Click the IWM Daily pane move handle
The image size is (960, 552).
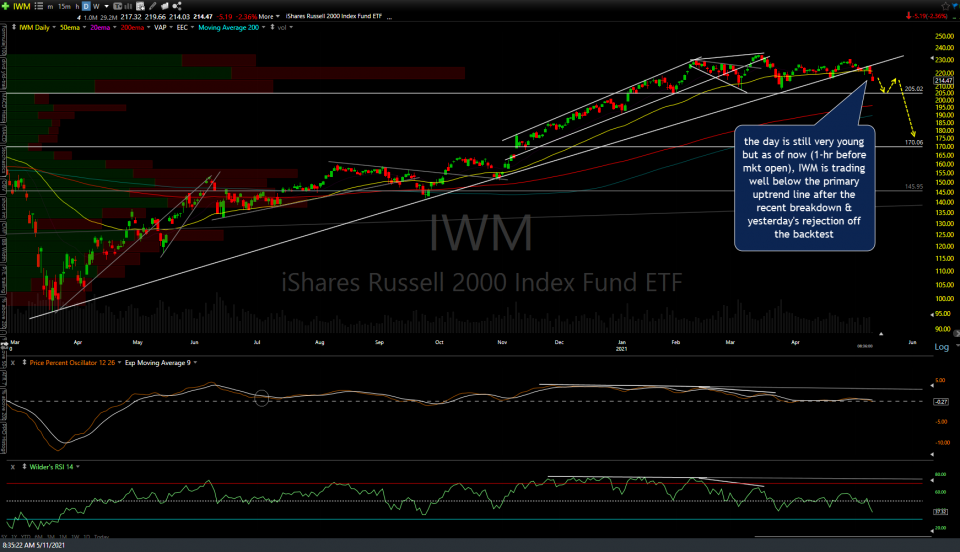pyautogui.click(x=14, y=28)
